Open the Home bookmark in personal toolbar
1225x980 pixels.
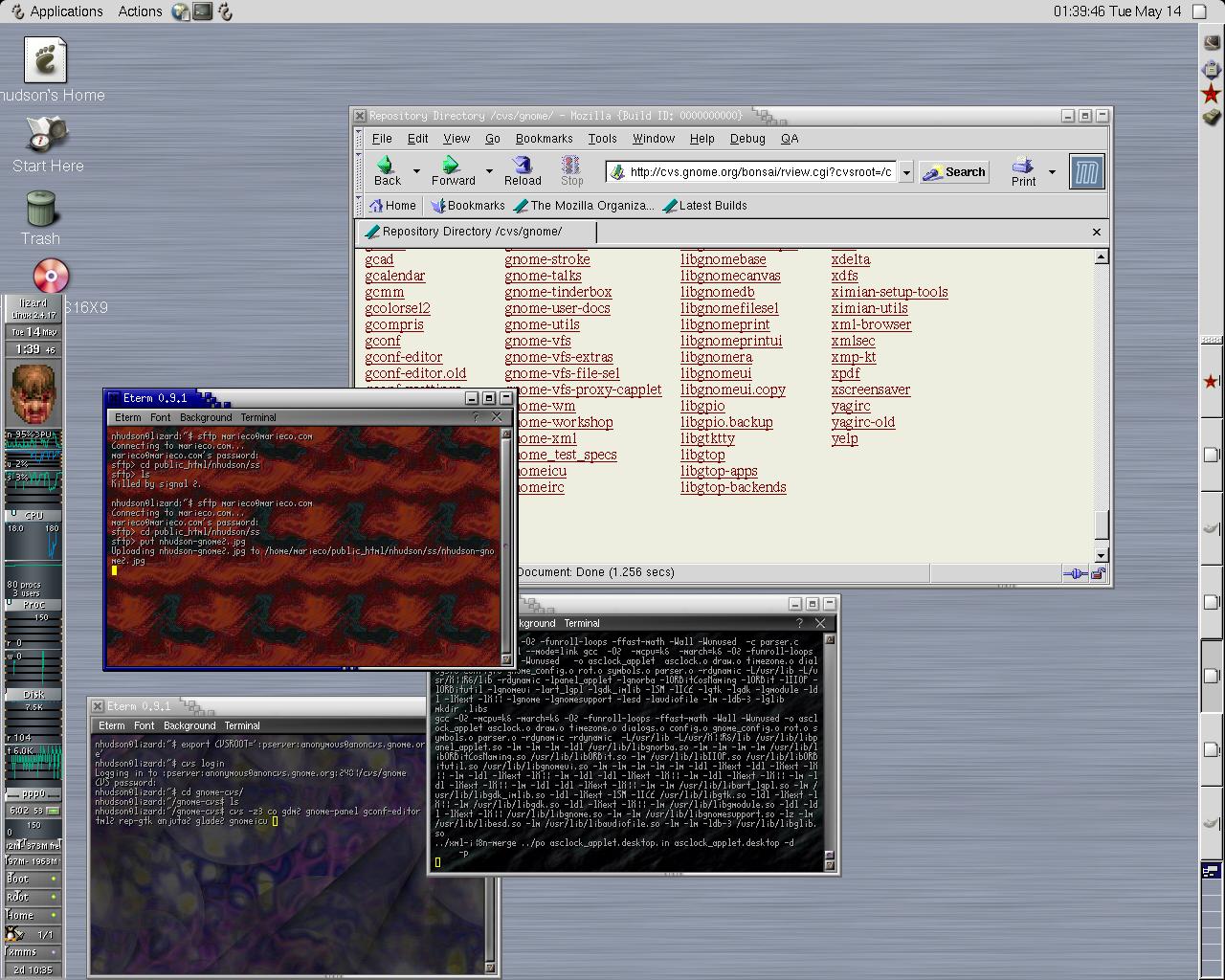click(x=392, y=206)
